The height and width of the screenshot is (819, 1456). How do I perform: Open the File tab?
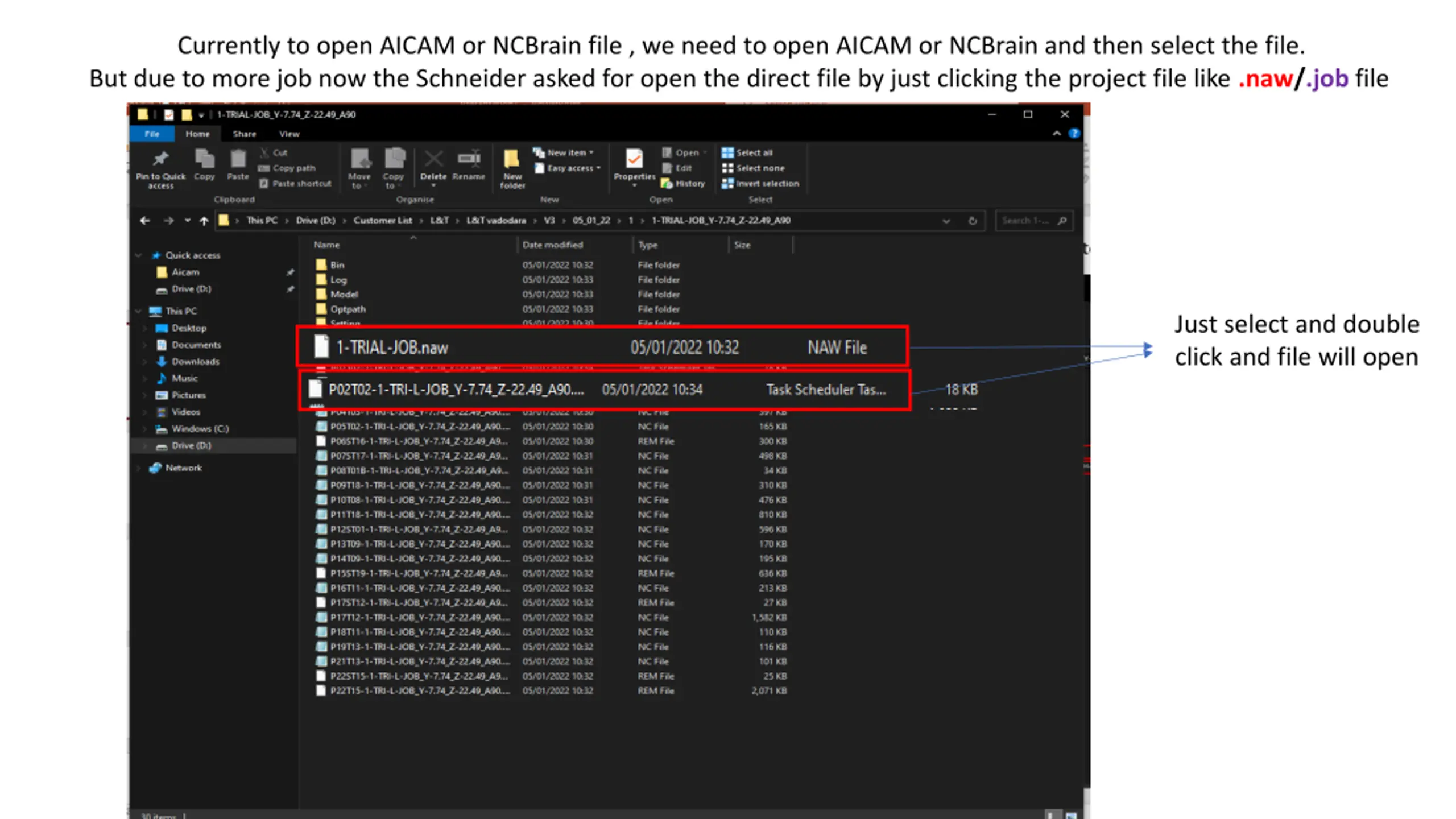(151, 134)
